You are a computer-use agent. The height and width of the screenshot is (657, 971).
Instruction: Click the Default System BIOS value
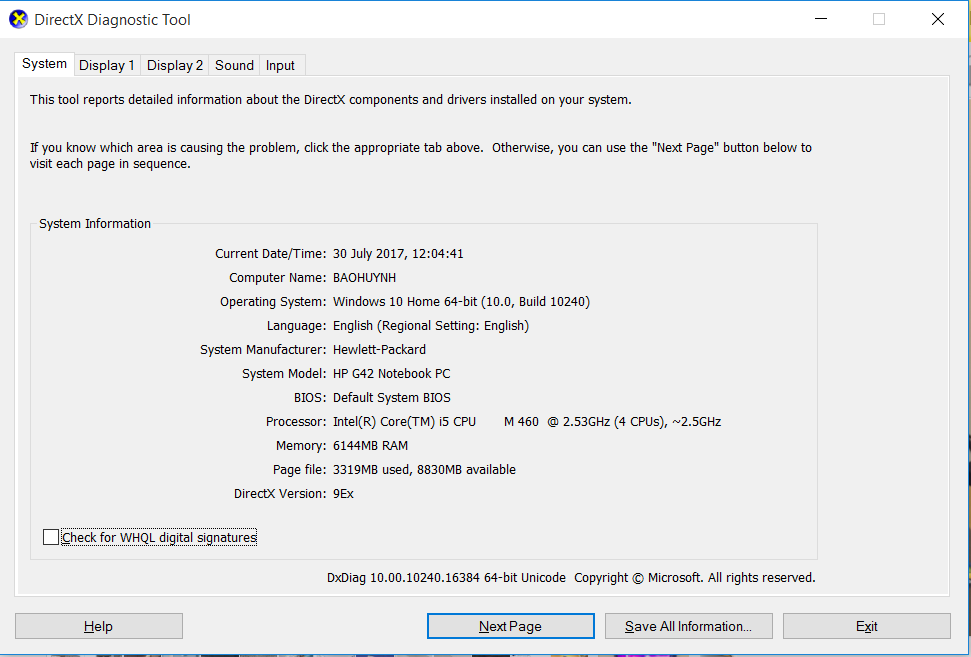point(391,398)
